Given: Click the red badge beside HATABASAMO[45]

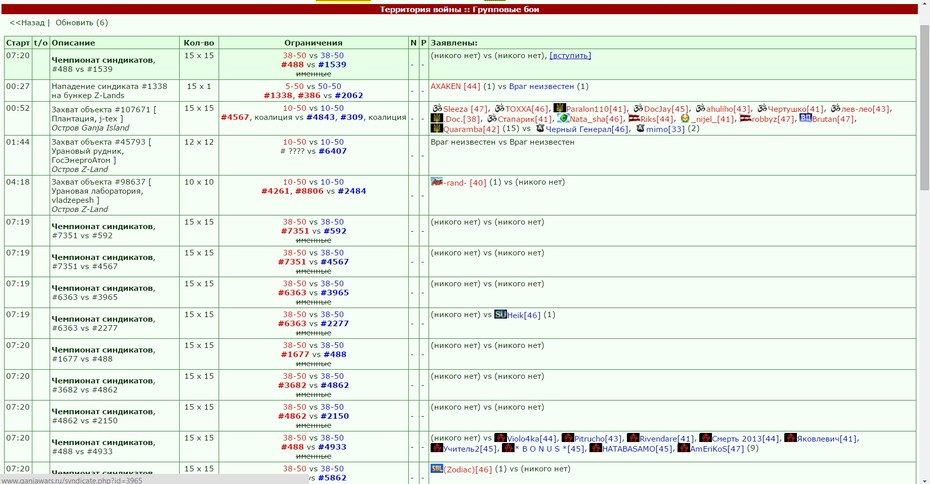Looking at the screenshot, I should click(595, 448).
